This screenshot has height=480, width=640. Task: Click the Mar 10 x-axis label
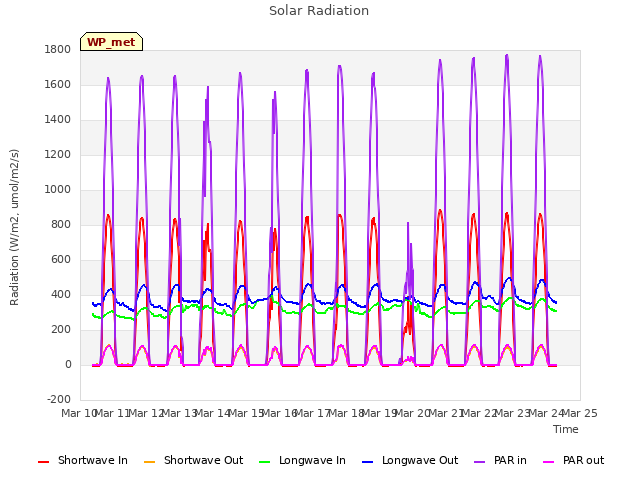(x=79, y=413)
